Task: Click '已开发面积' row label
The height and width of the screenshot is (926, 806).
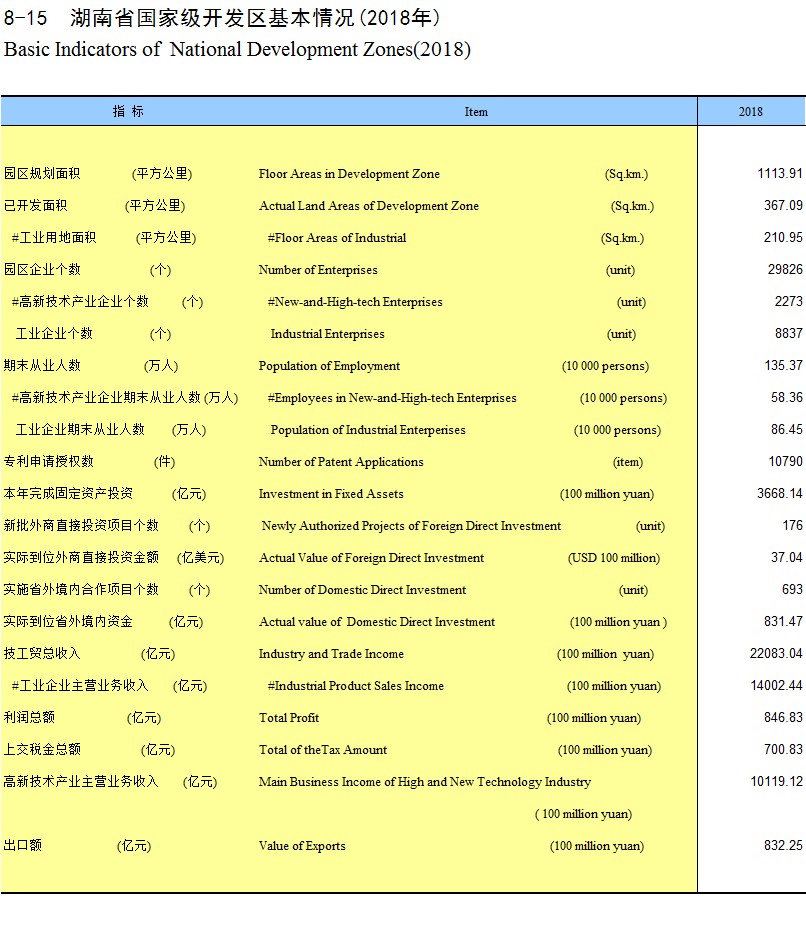Action: [x=35, y=205]
